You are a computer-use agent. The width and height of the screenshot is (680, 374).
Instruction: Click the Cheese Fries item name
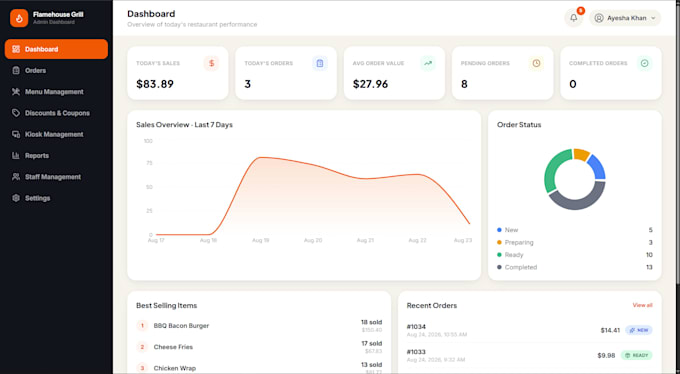pos(173,347)
